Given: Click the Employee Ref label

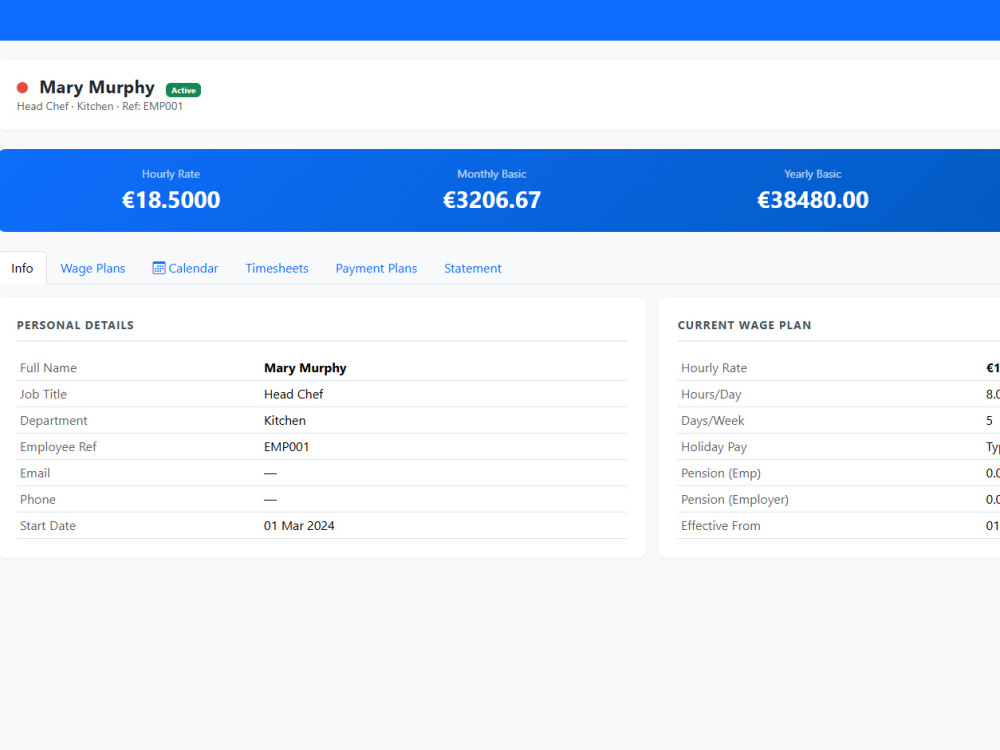Looking at the screenshot, I should [58, 447].
